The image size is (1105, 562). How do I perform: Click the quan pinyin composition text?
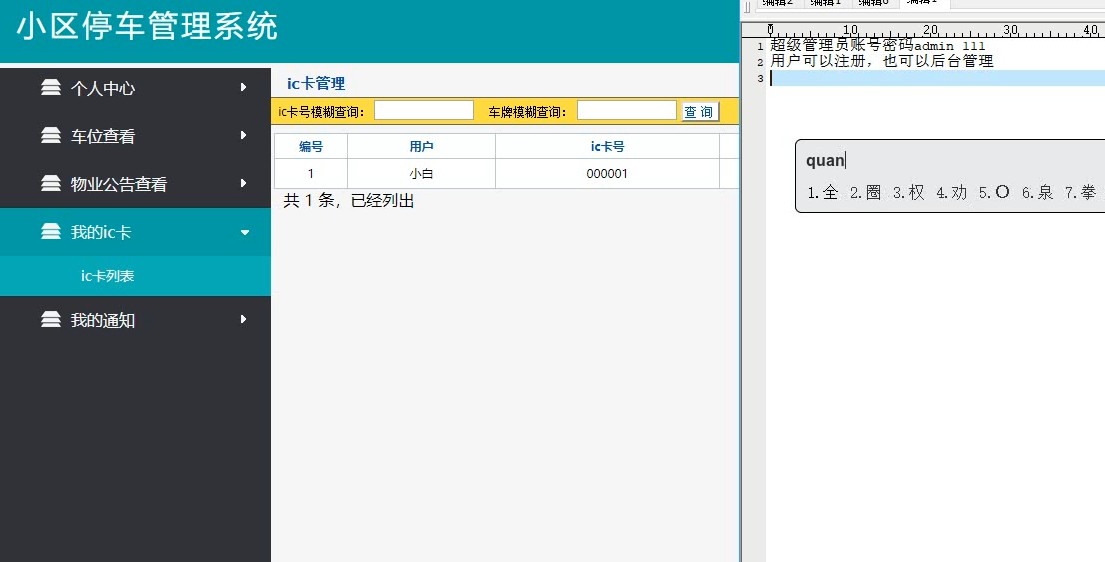coord(825,161)
